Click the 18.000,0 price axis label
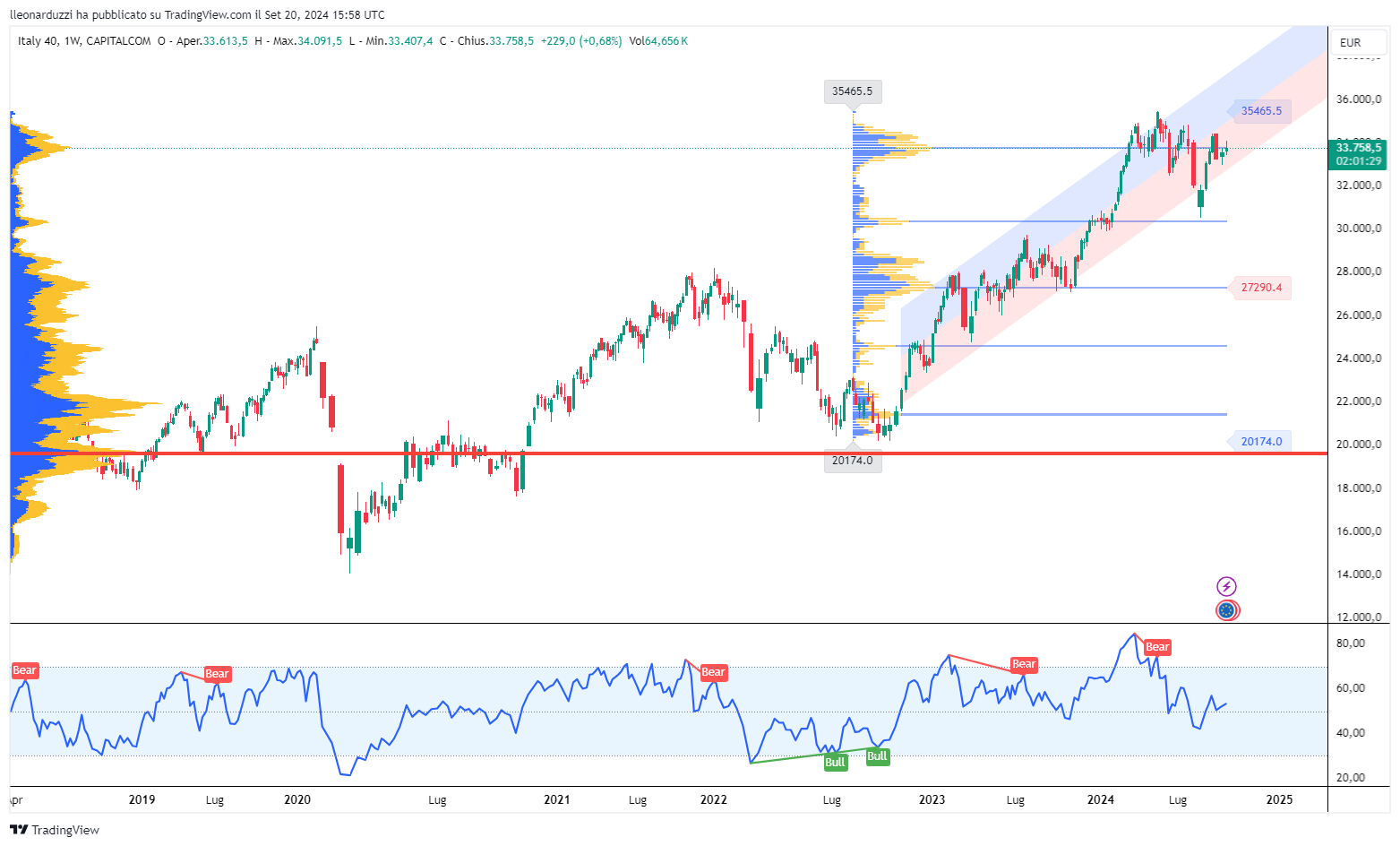Screen dimensions: 1400x846 click(x=1359, y=488)
